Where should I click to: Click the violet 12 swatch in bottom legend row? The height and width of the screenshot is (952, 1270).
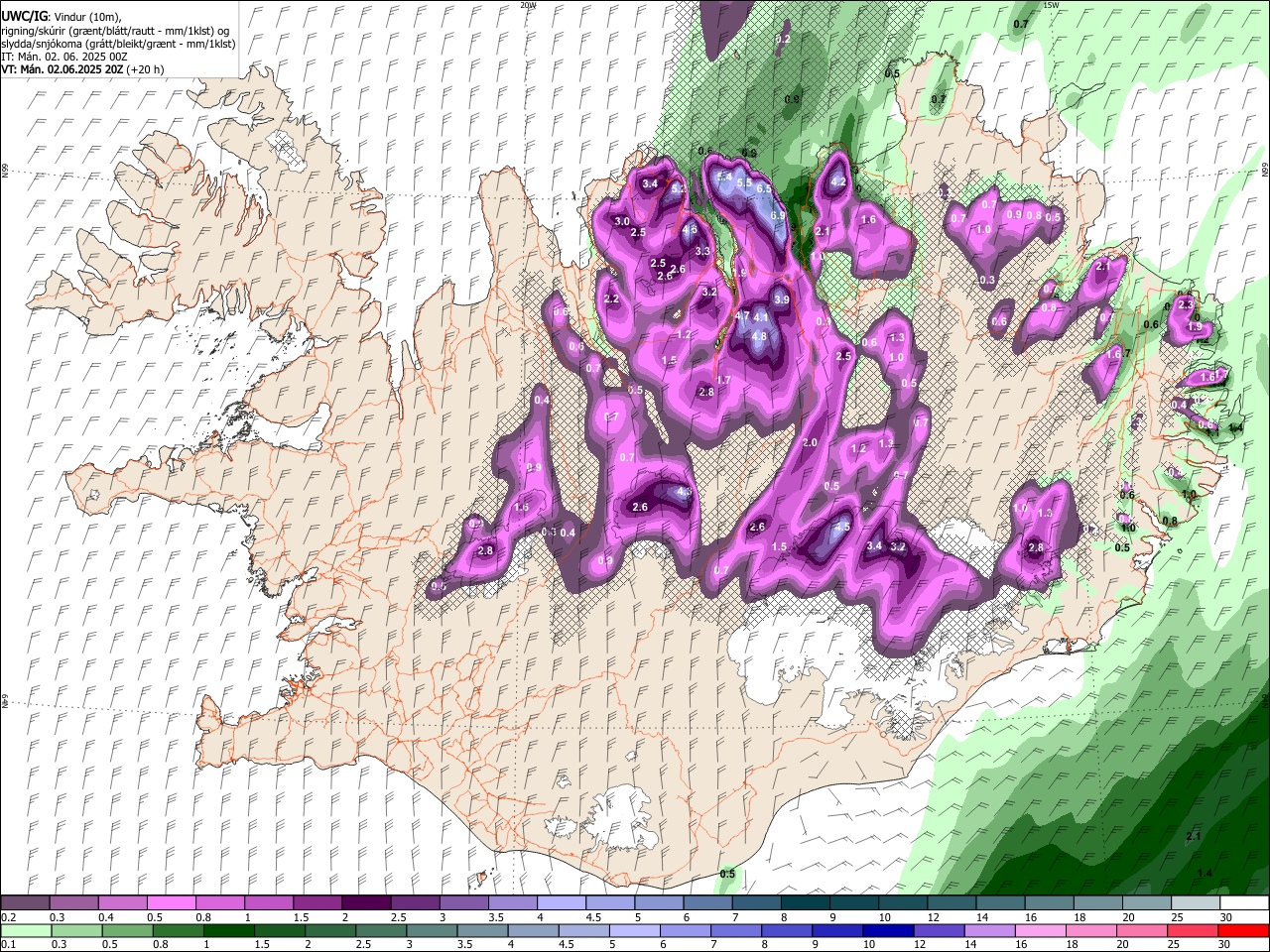[939, 930]
